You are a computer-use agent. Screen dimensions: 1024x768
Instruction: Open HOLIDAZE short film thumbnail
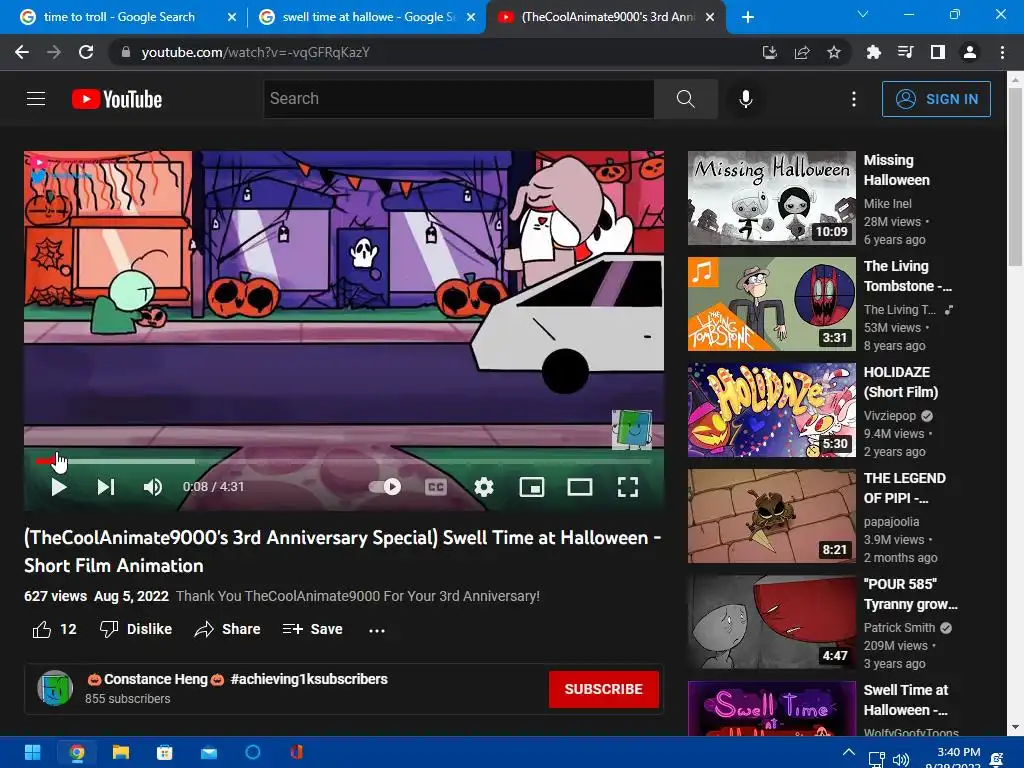coord(772,410)
